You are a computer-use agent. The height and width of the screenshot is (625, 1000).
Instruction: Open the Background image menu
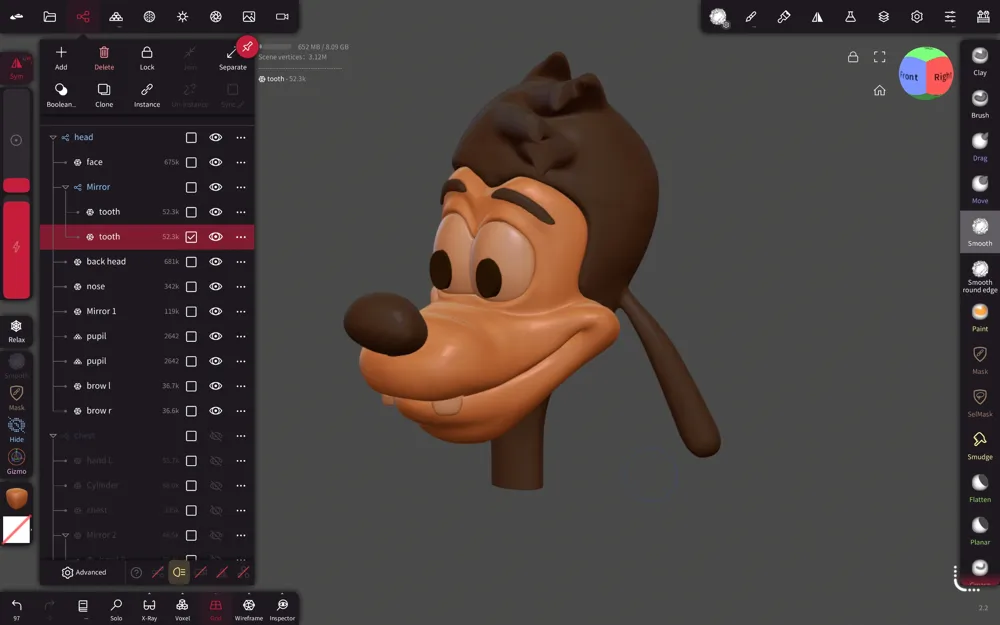point(249,17)
